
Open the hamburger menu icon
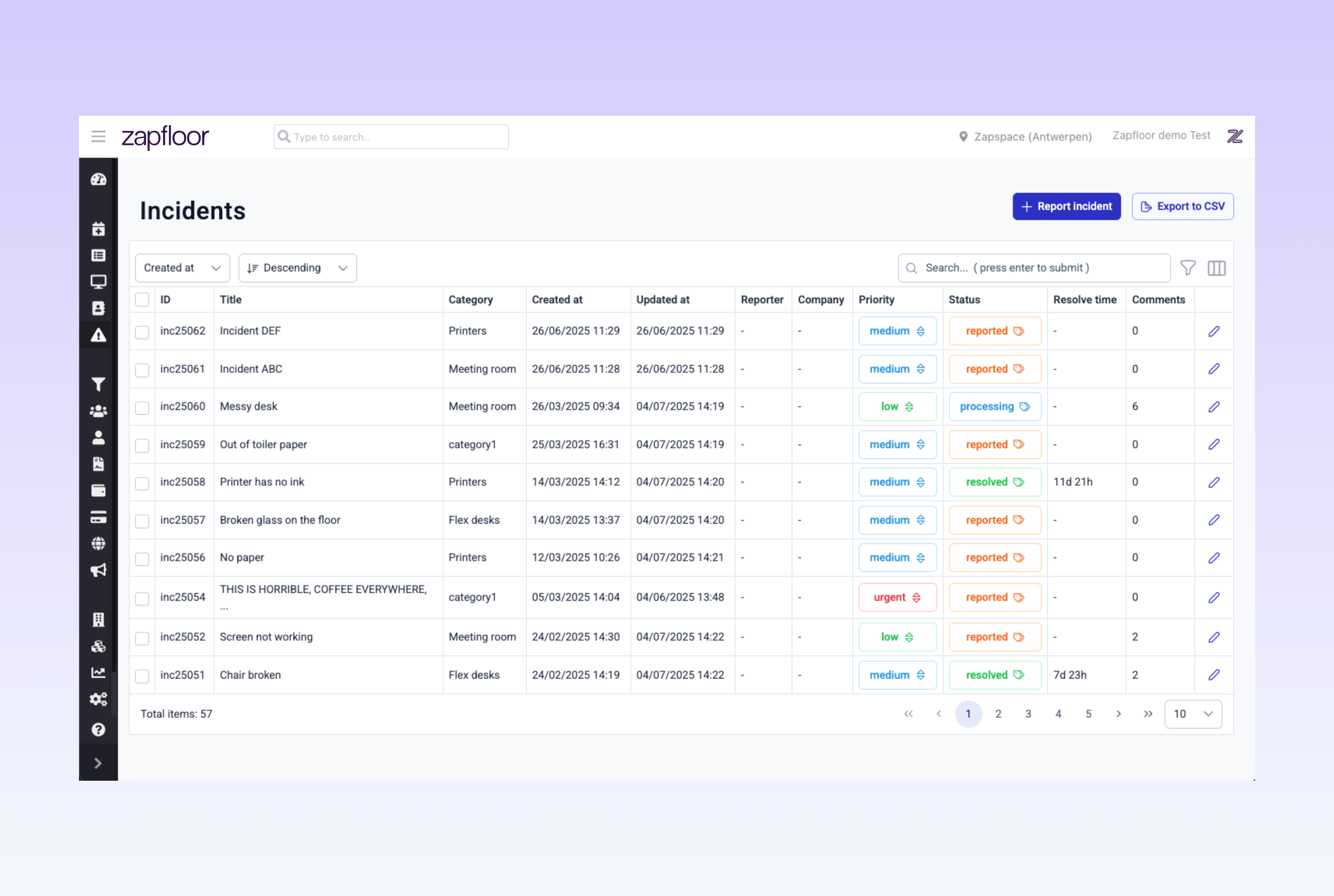coord(98,136)
